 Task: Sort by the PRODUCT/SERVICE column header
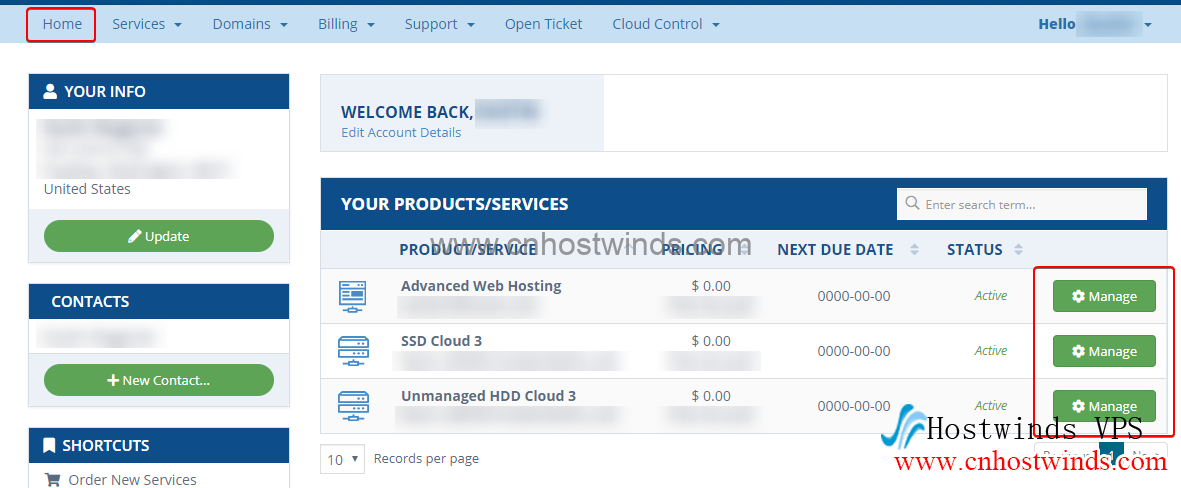(468, 249)
